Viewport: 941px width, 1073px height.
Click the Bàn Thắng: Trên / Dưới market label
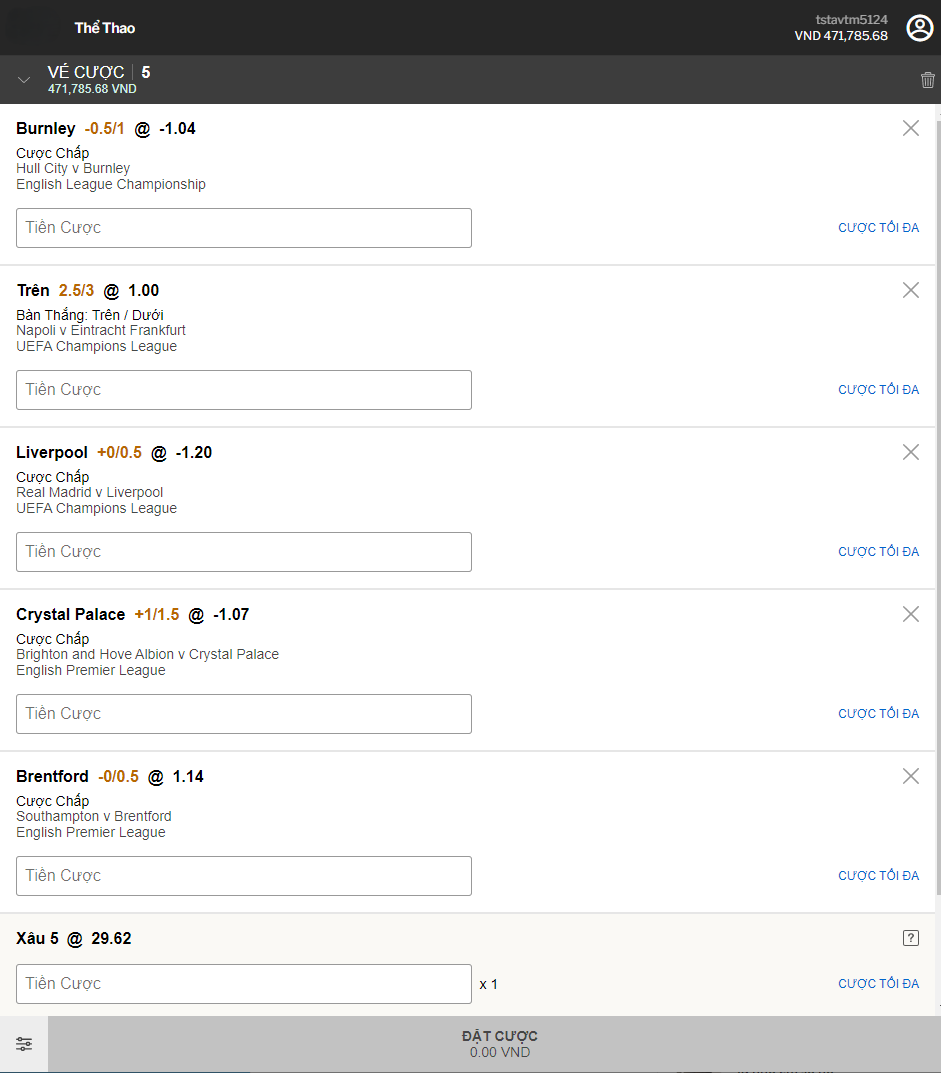[x=90, y=315]
